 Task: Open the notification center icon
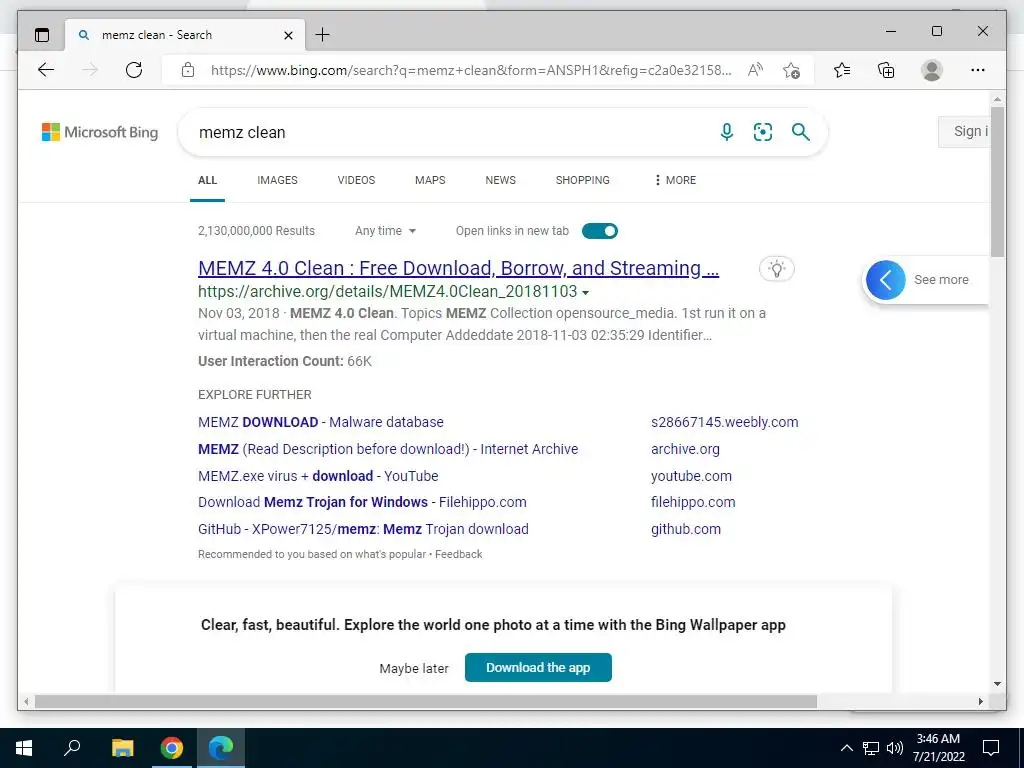(x=991, y=748)
